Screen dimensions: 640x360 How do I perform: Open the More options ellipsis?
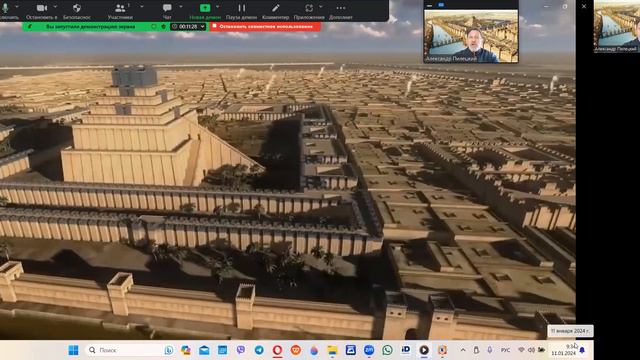click(341, 11)
